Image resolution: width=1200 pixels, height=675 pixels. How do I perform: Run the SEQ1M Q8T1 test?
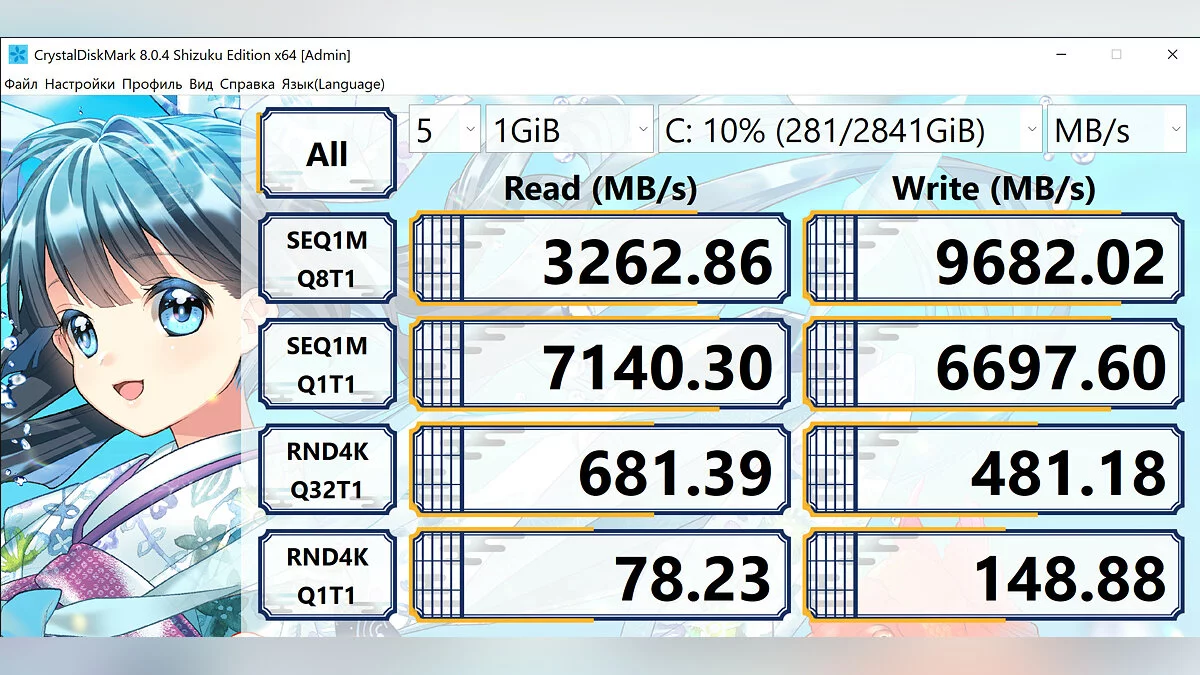pyautogui.click(x=327, y=260)
